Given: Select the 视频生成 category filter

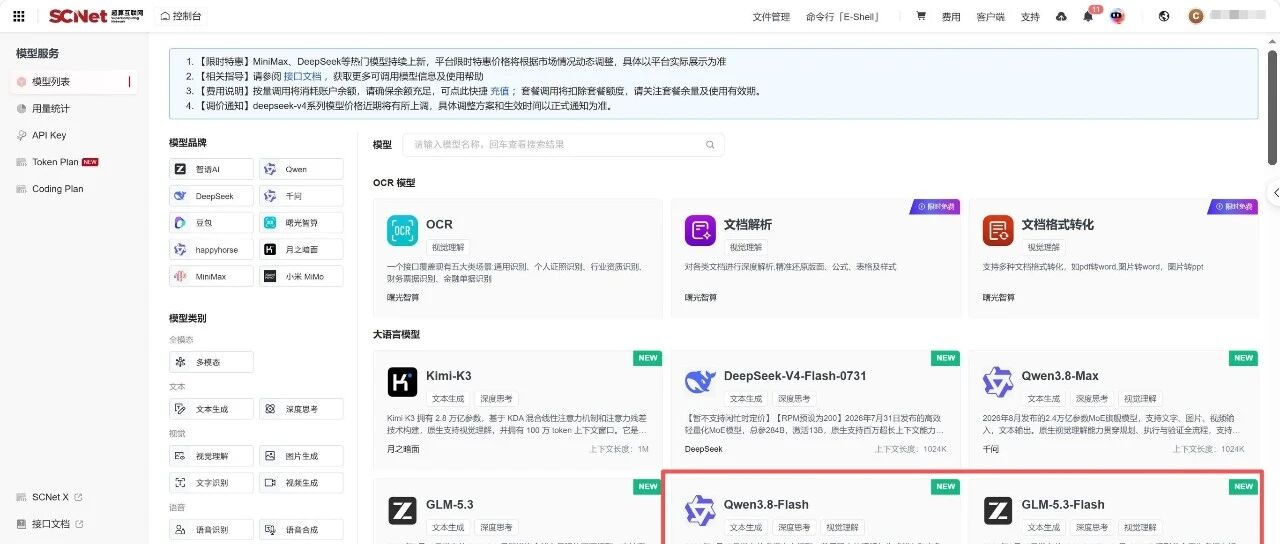Looking at the screenshot, I should 301,482.
